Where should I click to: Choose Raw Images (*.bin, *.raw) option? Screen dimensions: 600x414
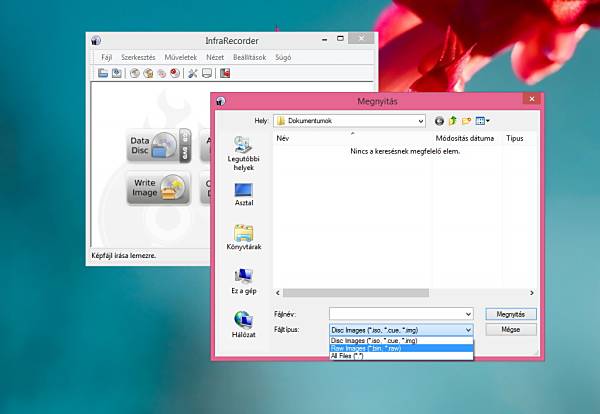pyautogui.click(x=401, y=348)
